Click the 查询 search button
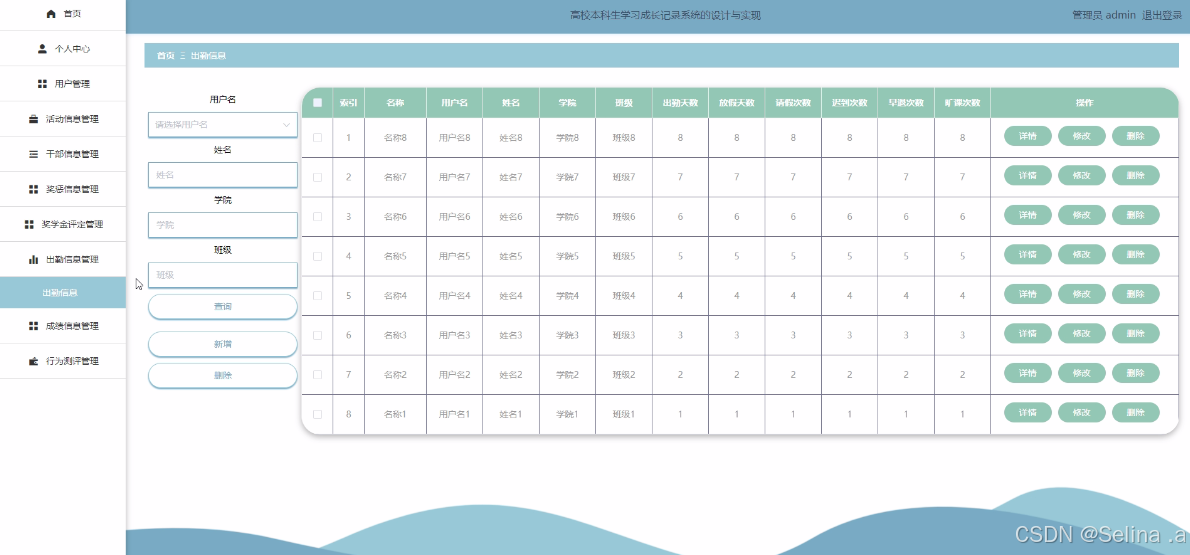 [222, 307]
